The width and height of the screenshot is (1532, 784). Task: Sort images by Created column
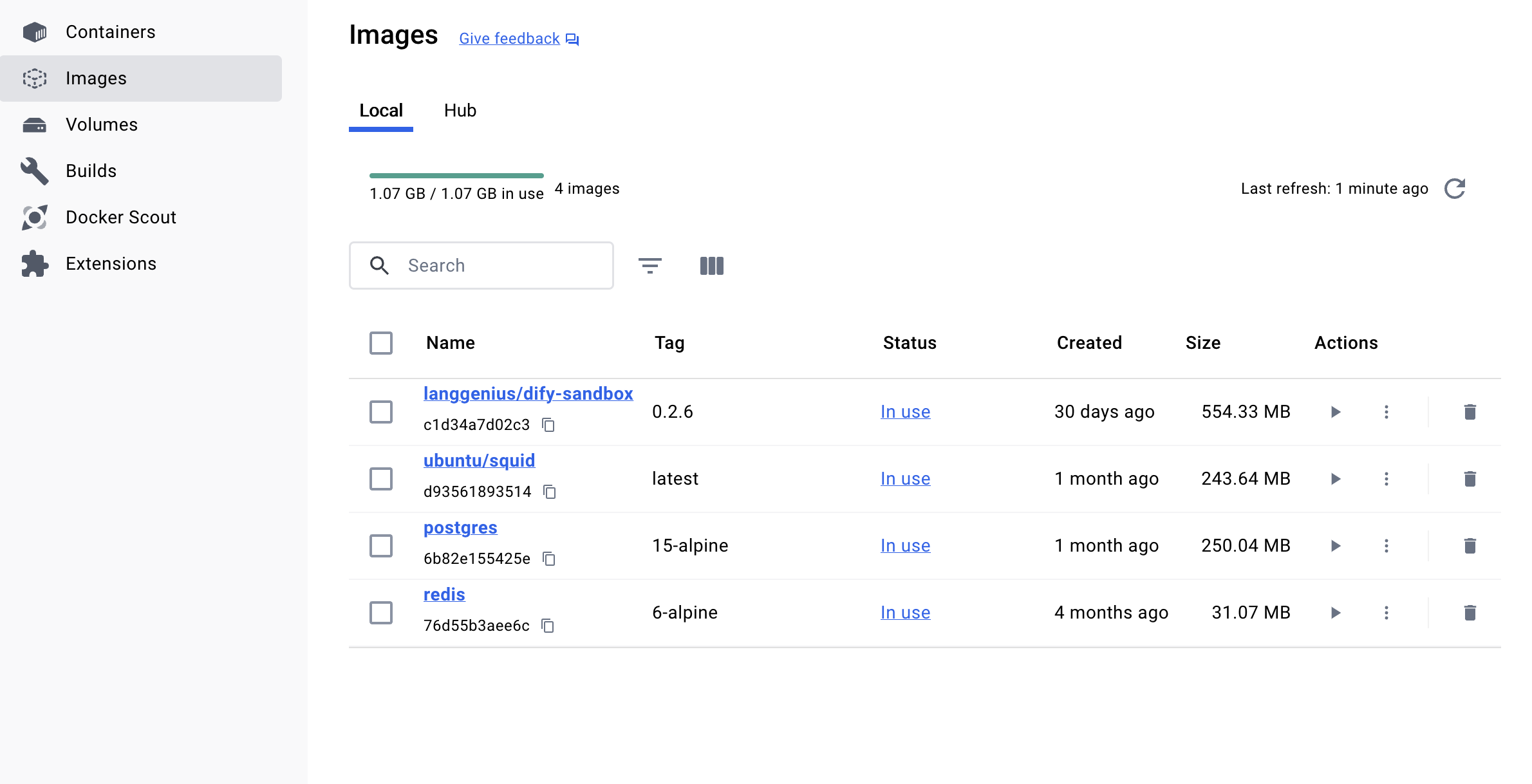(1089, 343)
